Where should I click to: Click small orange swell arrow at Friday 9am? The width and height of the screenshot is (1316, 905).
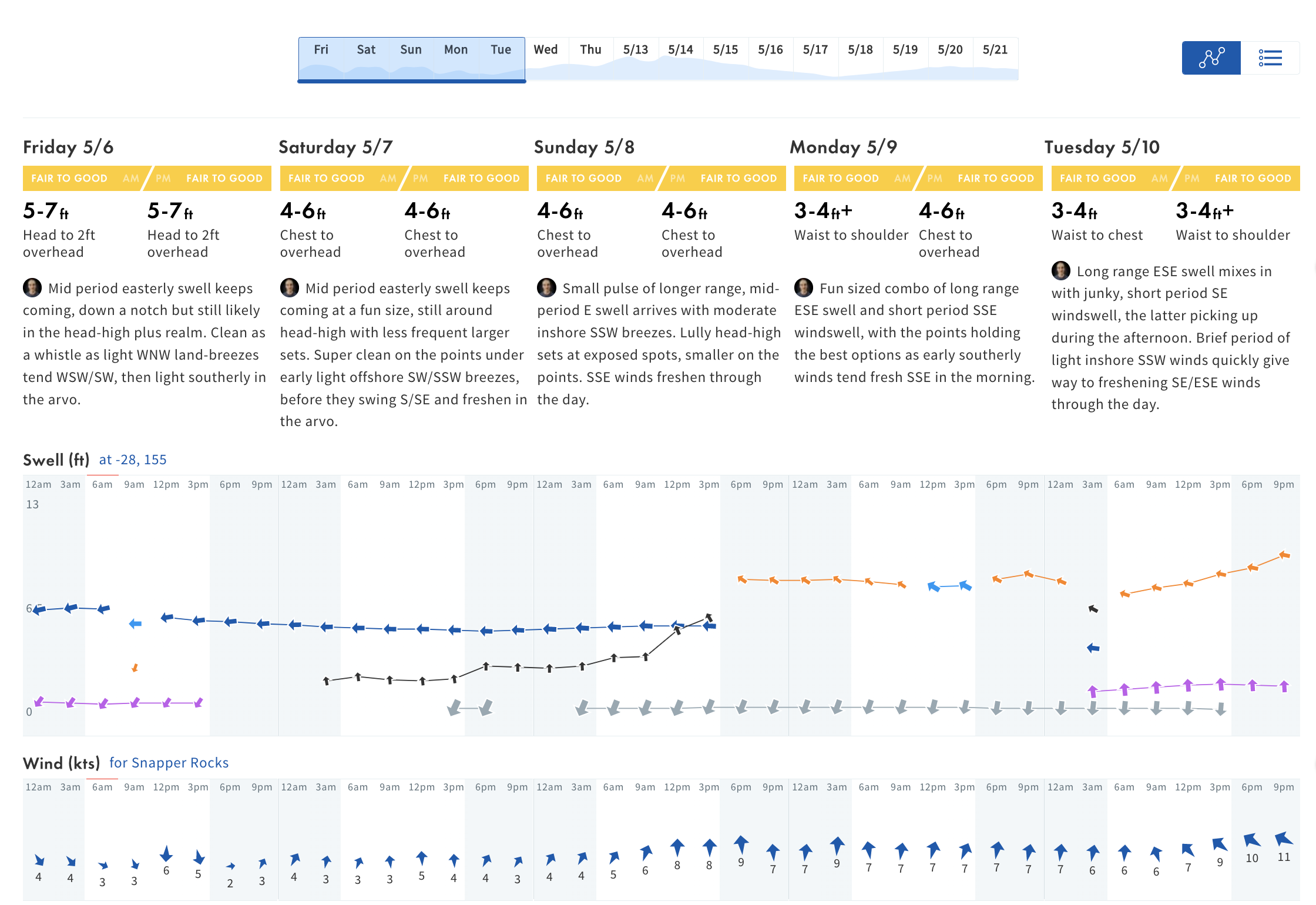tap(135, 668)
